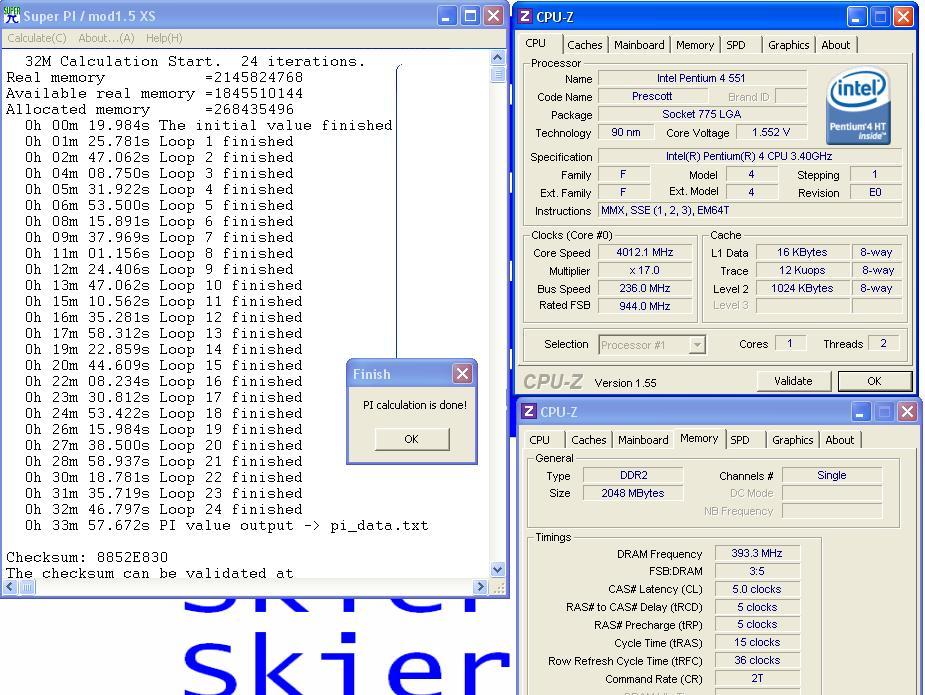The width and height of the screenshot is (925, 695).
Task: Maximize the Super PI window
Action: pyautogui.click(x=470, y=16)
